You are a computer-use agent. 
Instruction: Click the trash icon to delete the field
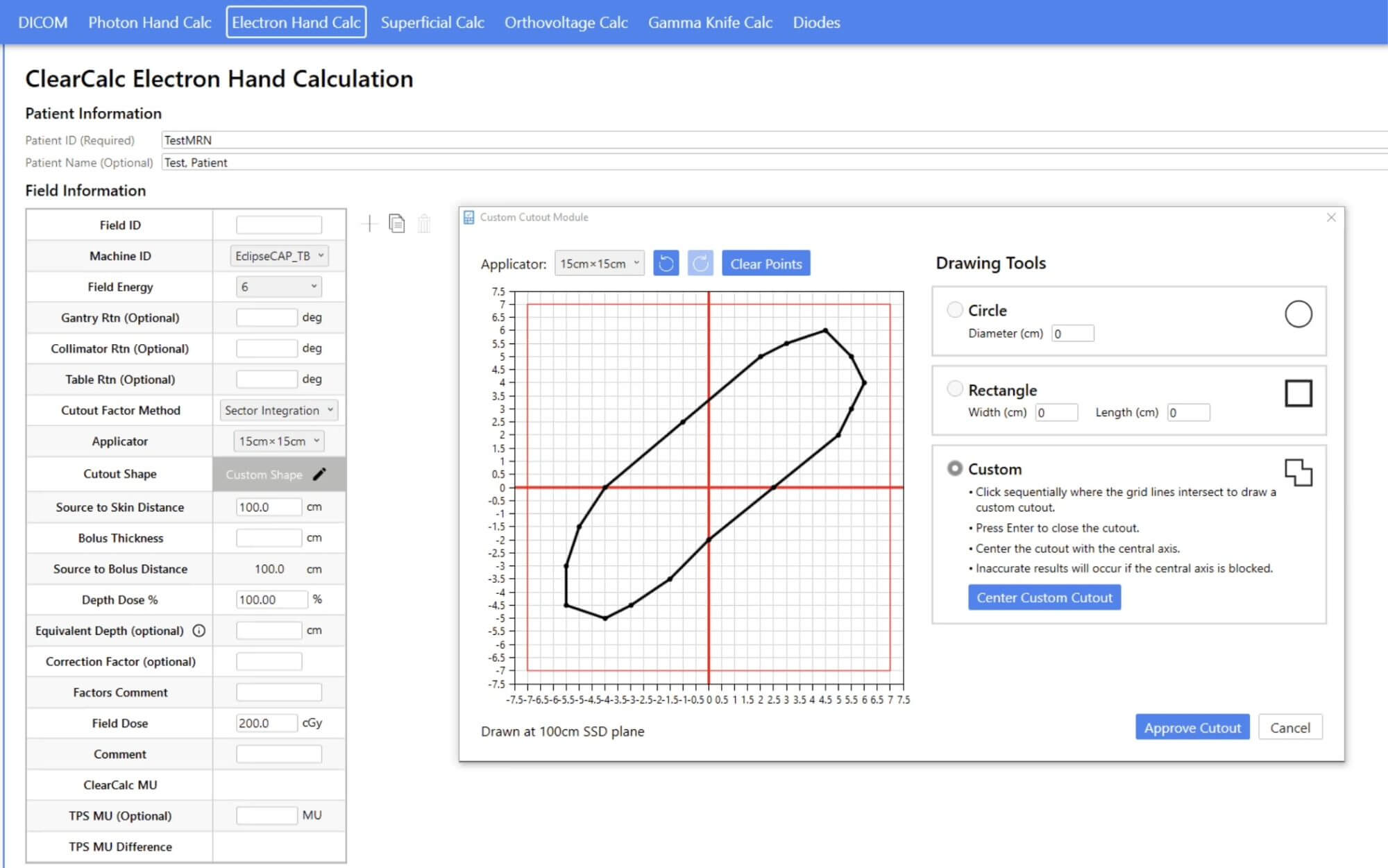click(x=423, y=223)
